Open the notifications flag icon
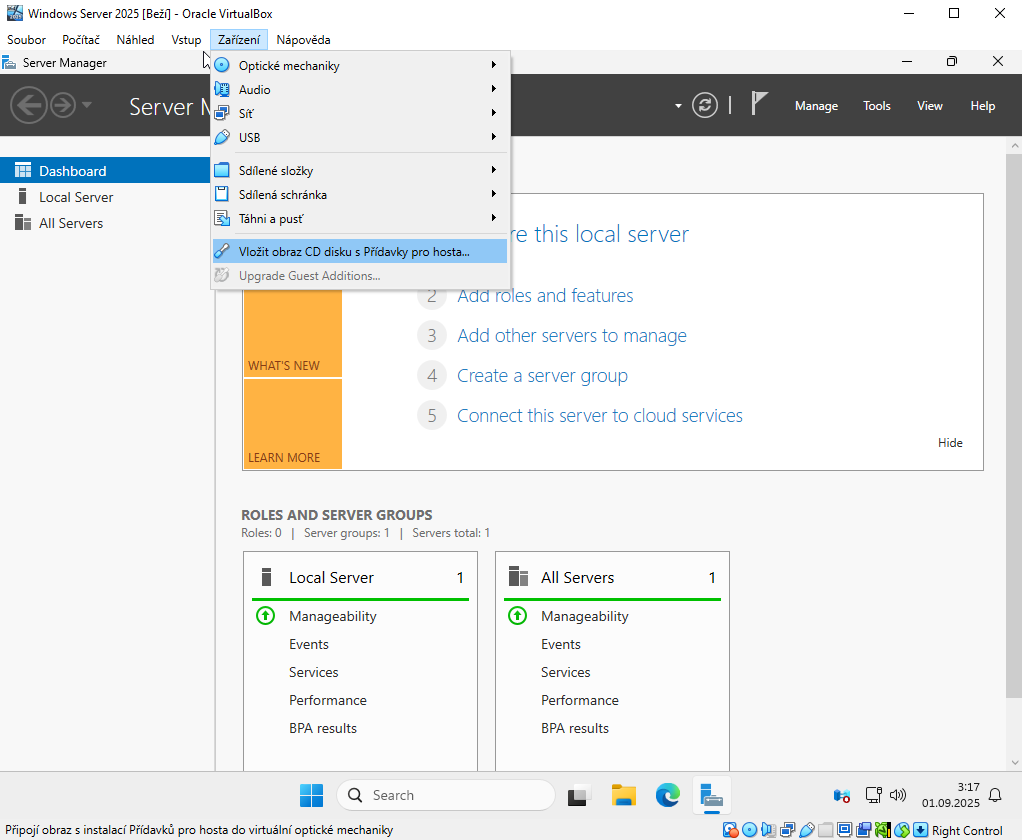This screenshot has width=1022, height=840. (x=760, y=104)
